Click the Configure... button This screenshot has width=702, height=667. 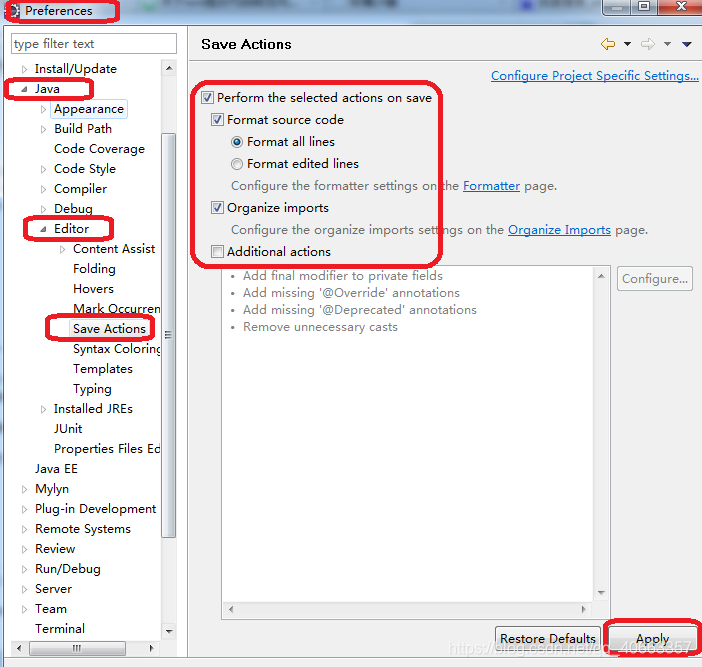(x=655, y=279)
